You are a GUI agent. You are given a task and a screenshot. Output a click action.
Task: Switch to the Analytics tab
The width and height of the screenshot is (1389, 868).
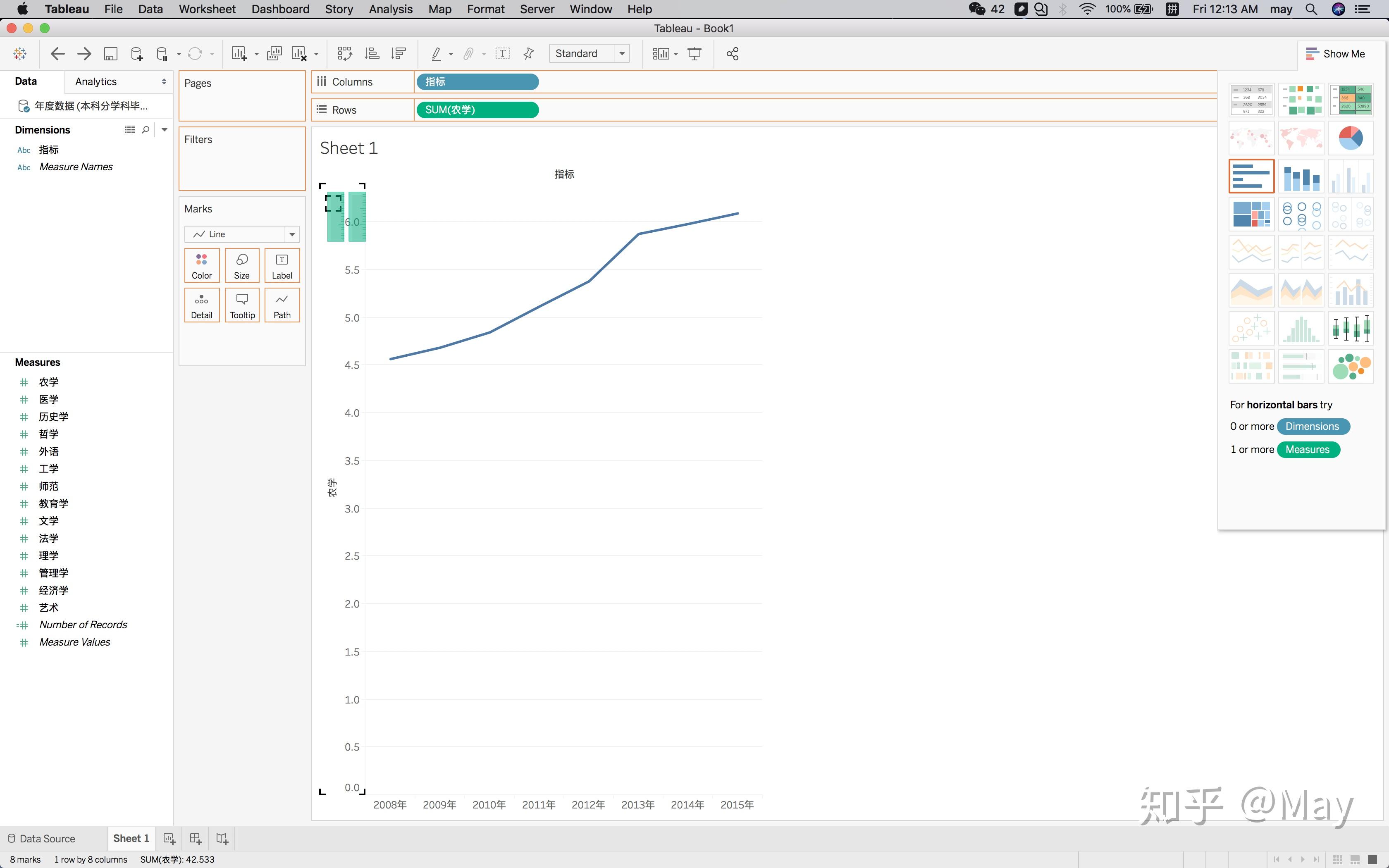(x=96, y=81)
